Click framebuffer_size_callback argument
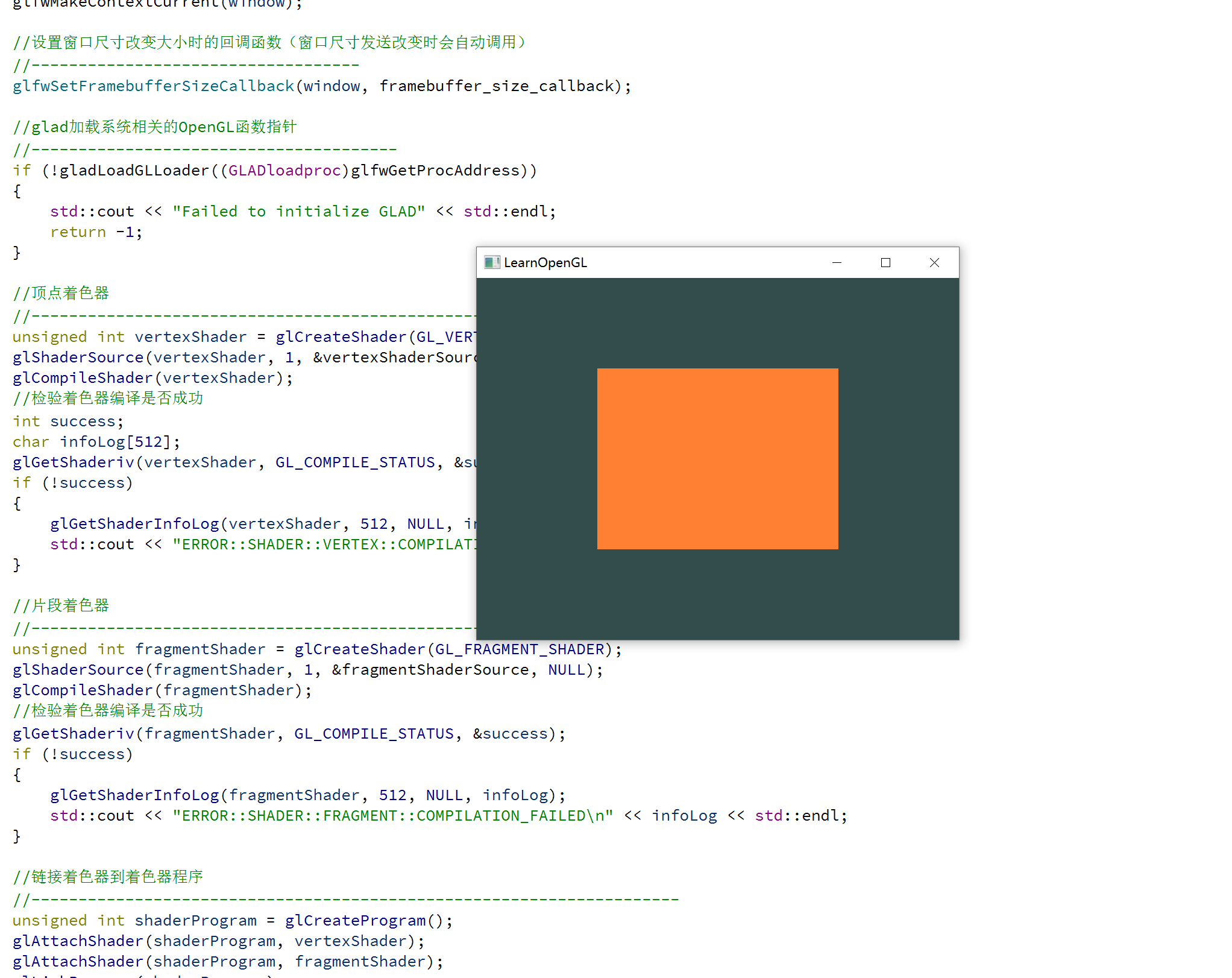Viewport: 1232px width, 978px height. click(496, 86)
